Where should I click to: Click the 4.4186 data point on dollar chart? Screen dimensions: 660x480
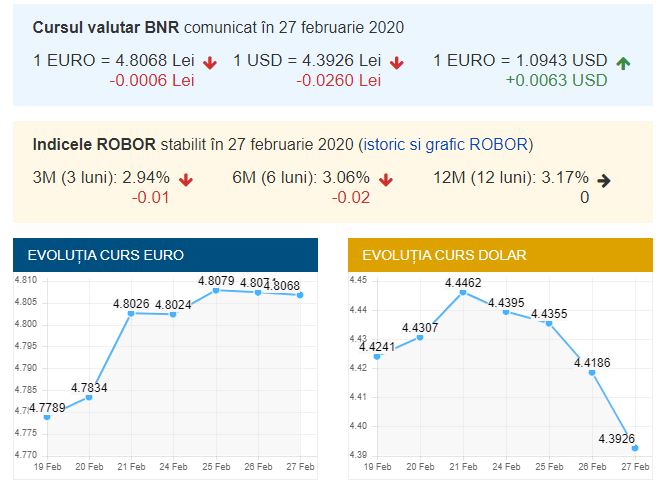(592, 372)
